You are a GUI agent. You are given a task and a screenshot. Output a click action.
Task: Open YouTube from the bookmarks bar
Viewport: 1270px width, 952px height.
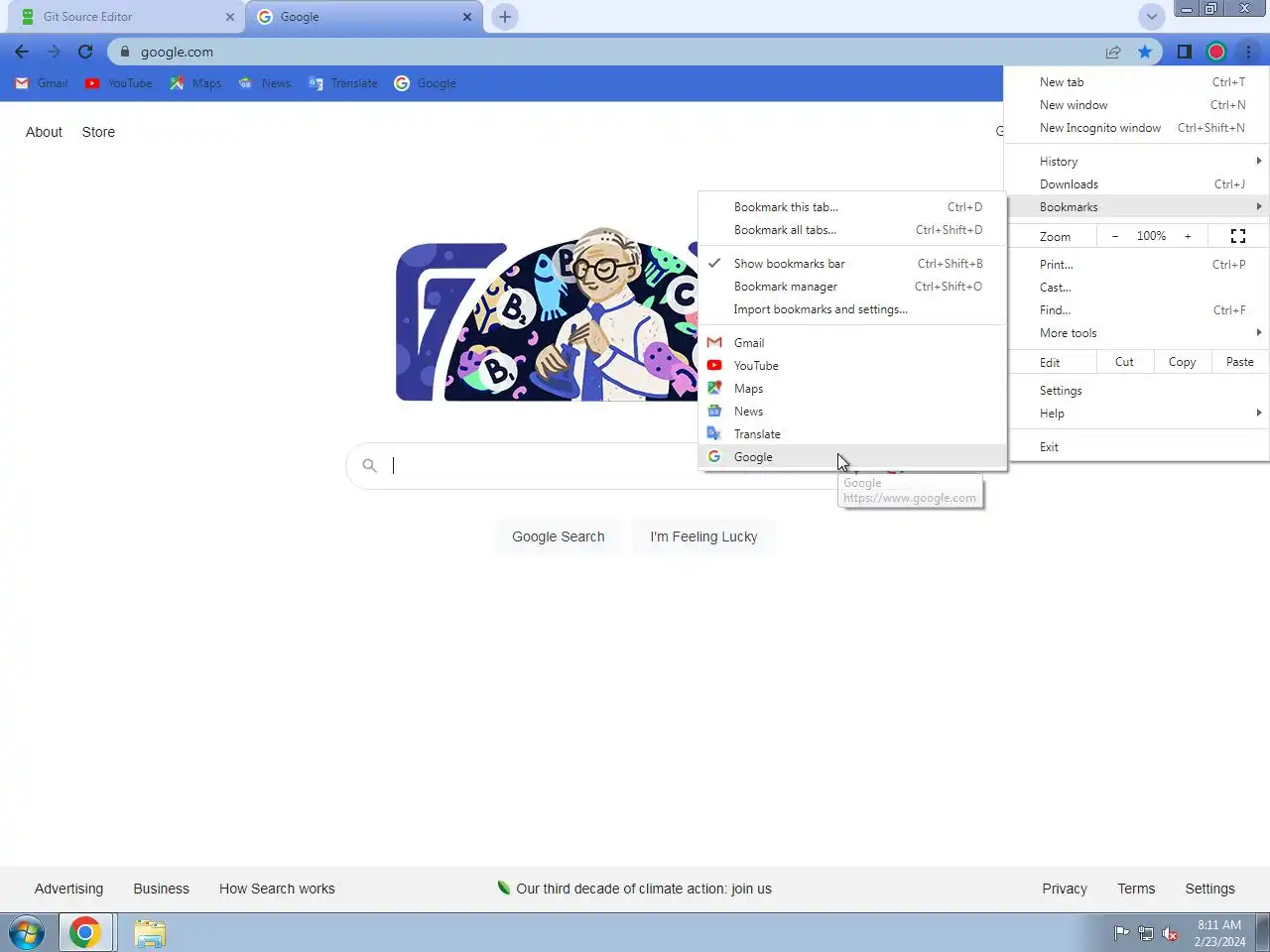point(119,83)
